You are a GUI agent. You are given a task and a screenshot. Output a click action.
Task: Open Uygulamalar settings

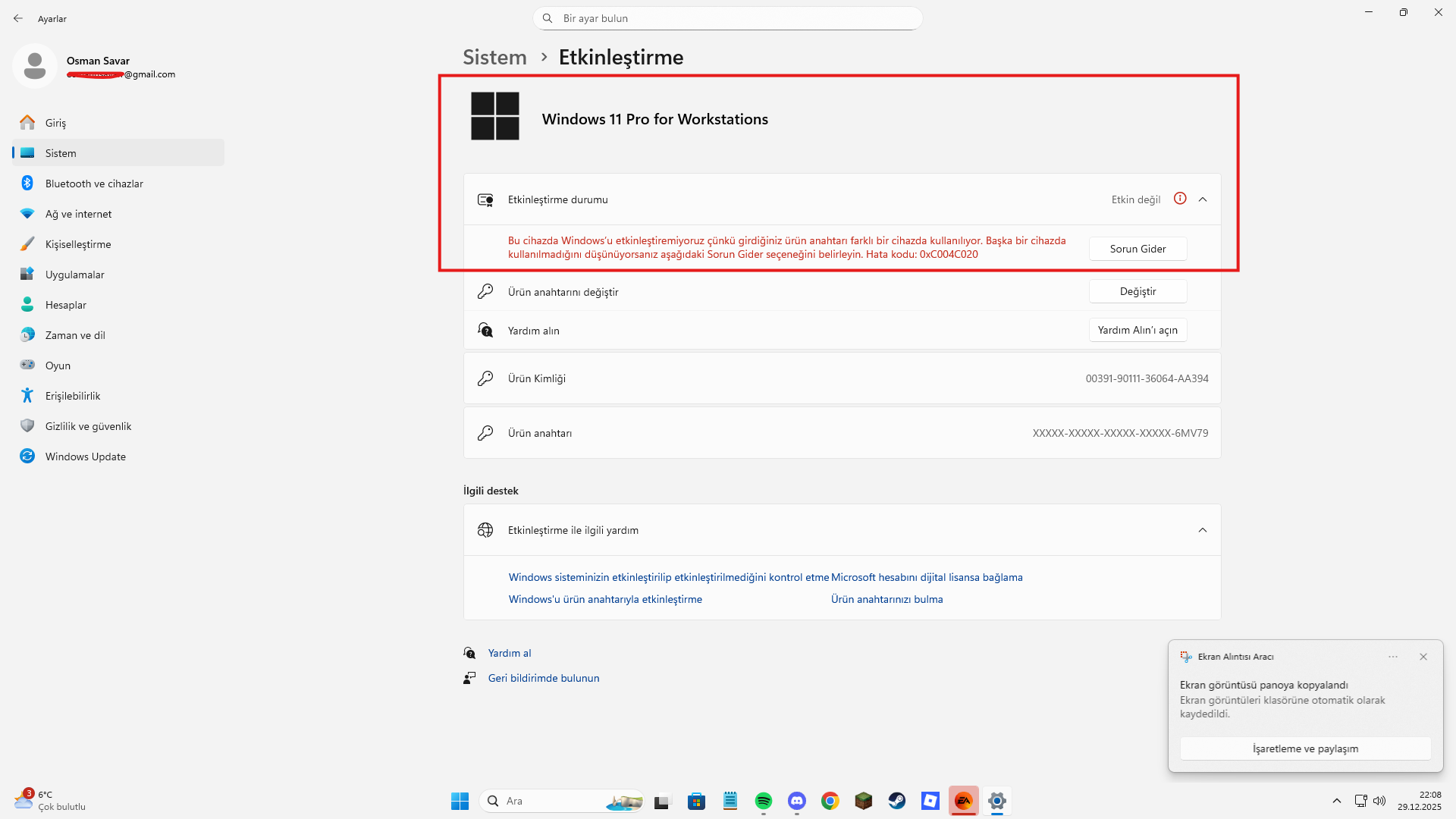118,275
